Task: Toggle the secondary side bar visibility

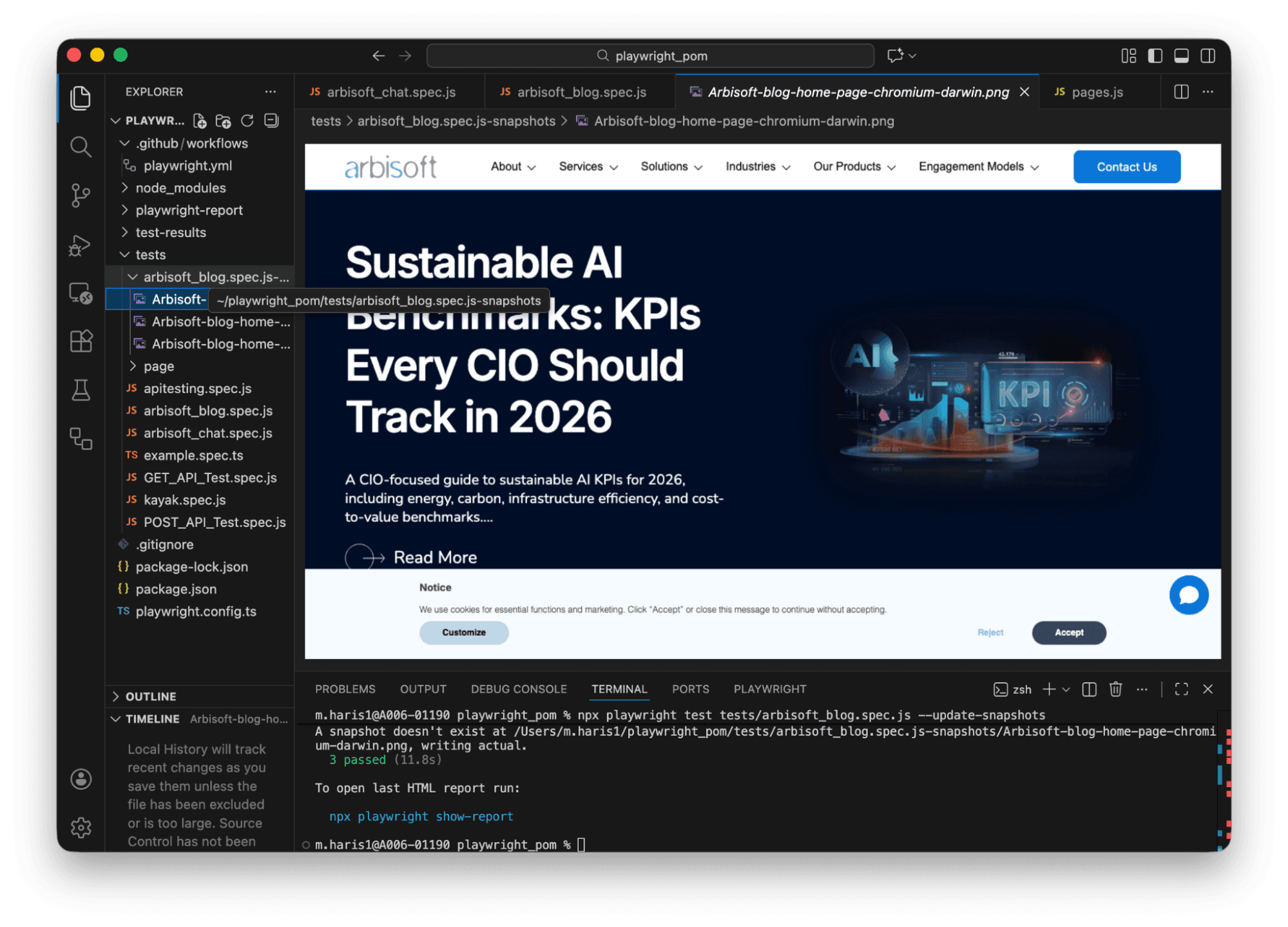Action: [x=1207, y=56]
